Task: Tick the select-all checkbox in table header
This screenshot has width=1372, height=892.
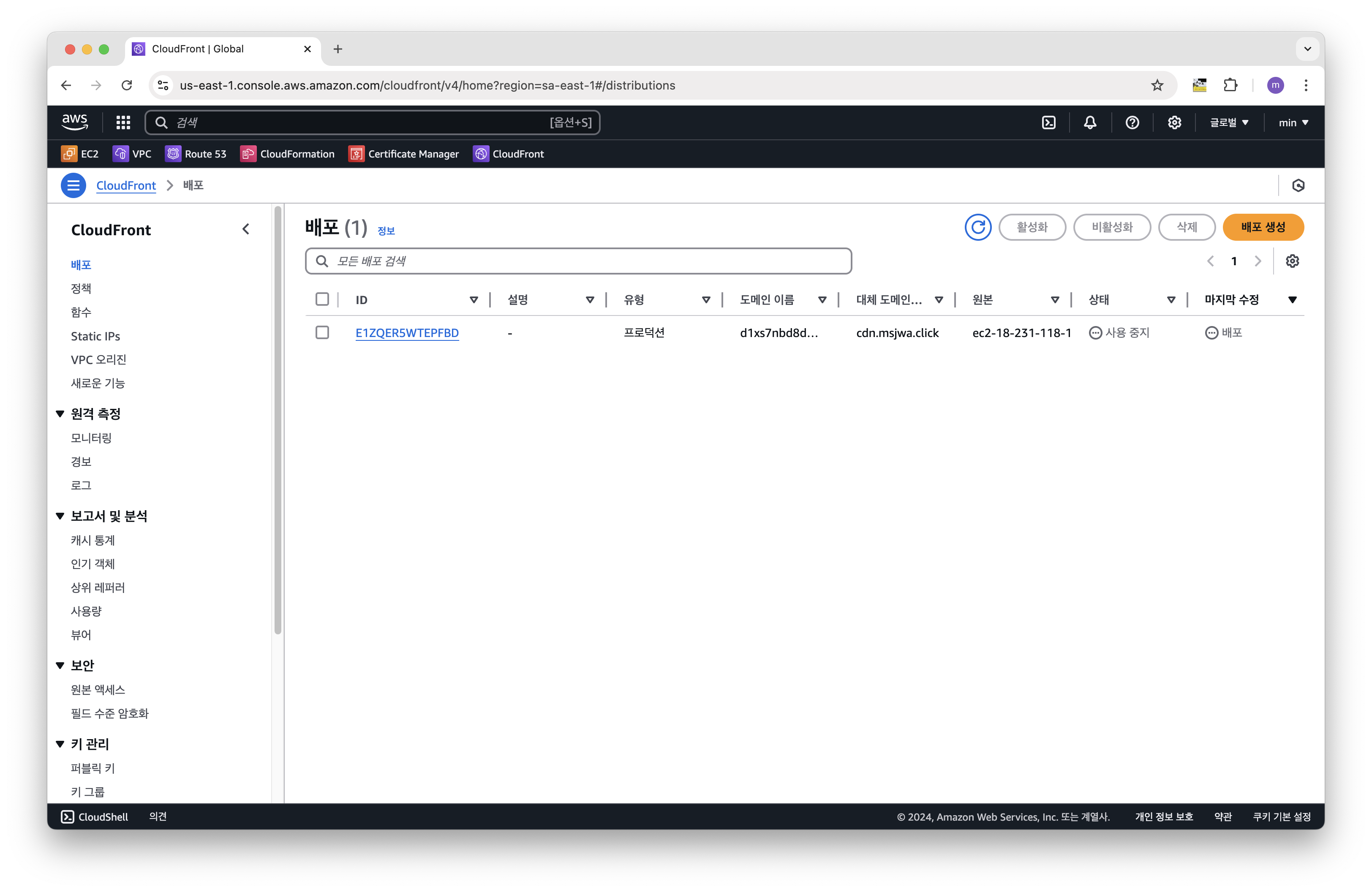Action: (322, 299)
